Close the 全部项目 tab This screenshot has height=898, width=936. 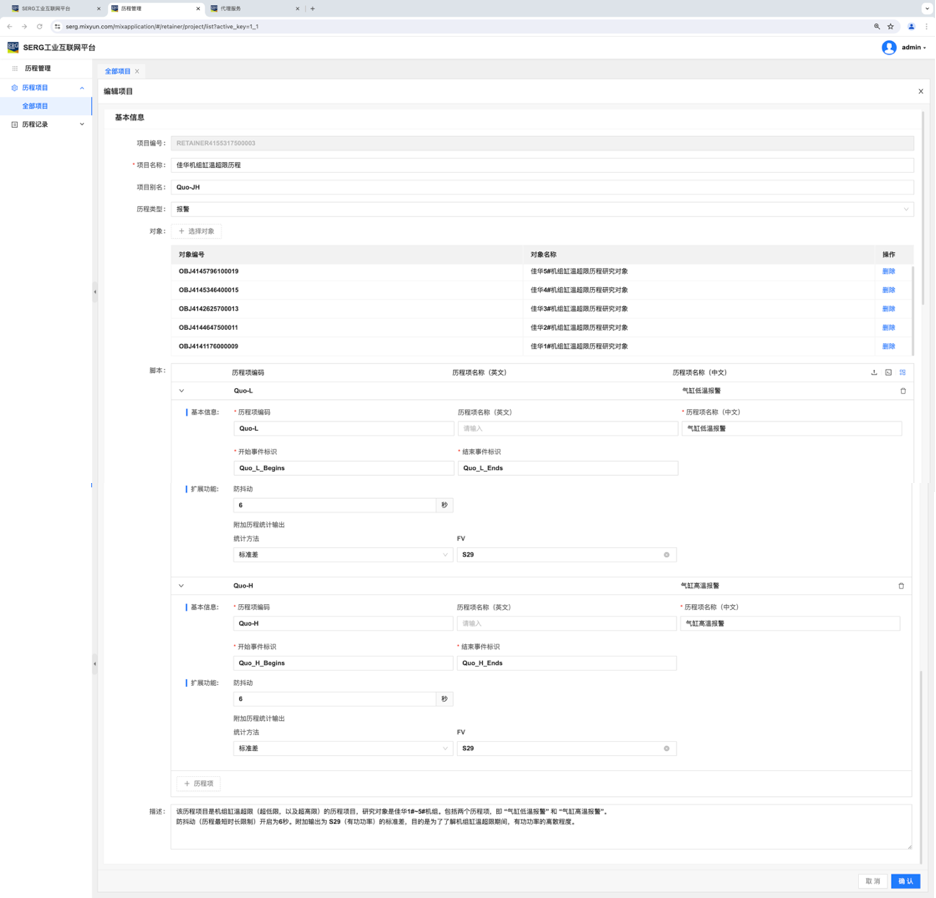coord(137,71)
